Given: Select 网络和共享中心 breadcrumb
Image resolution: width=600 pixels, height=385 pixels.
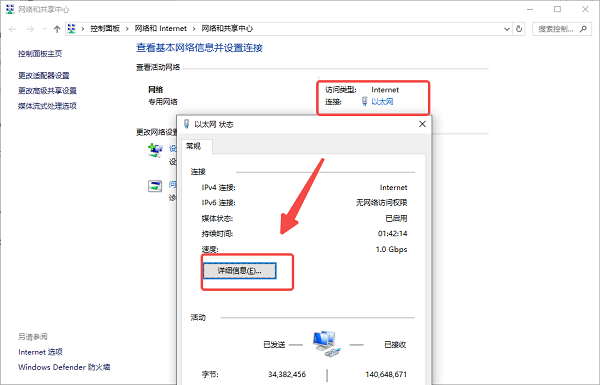Looking at the screenshot, I should [x=227, y=29].
